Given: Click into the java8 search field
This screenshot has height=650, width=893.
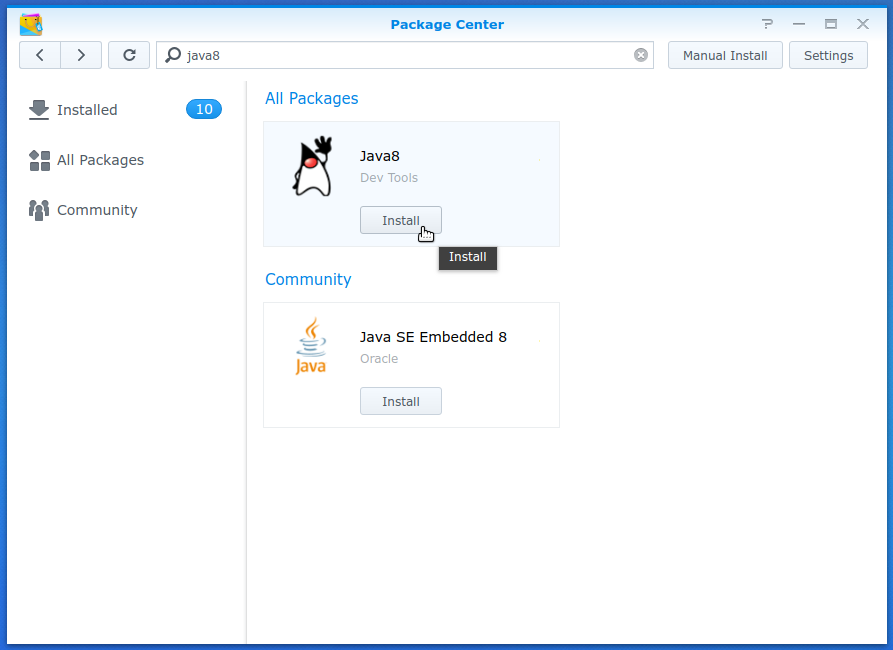Looking at the screenshot, I should [x=400, y=55].
